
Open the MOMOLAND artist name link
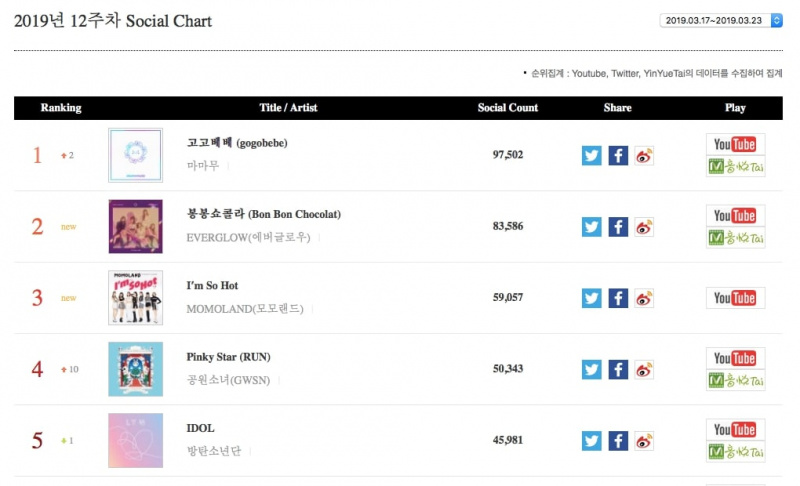(x=245, y=309)
